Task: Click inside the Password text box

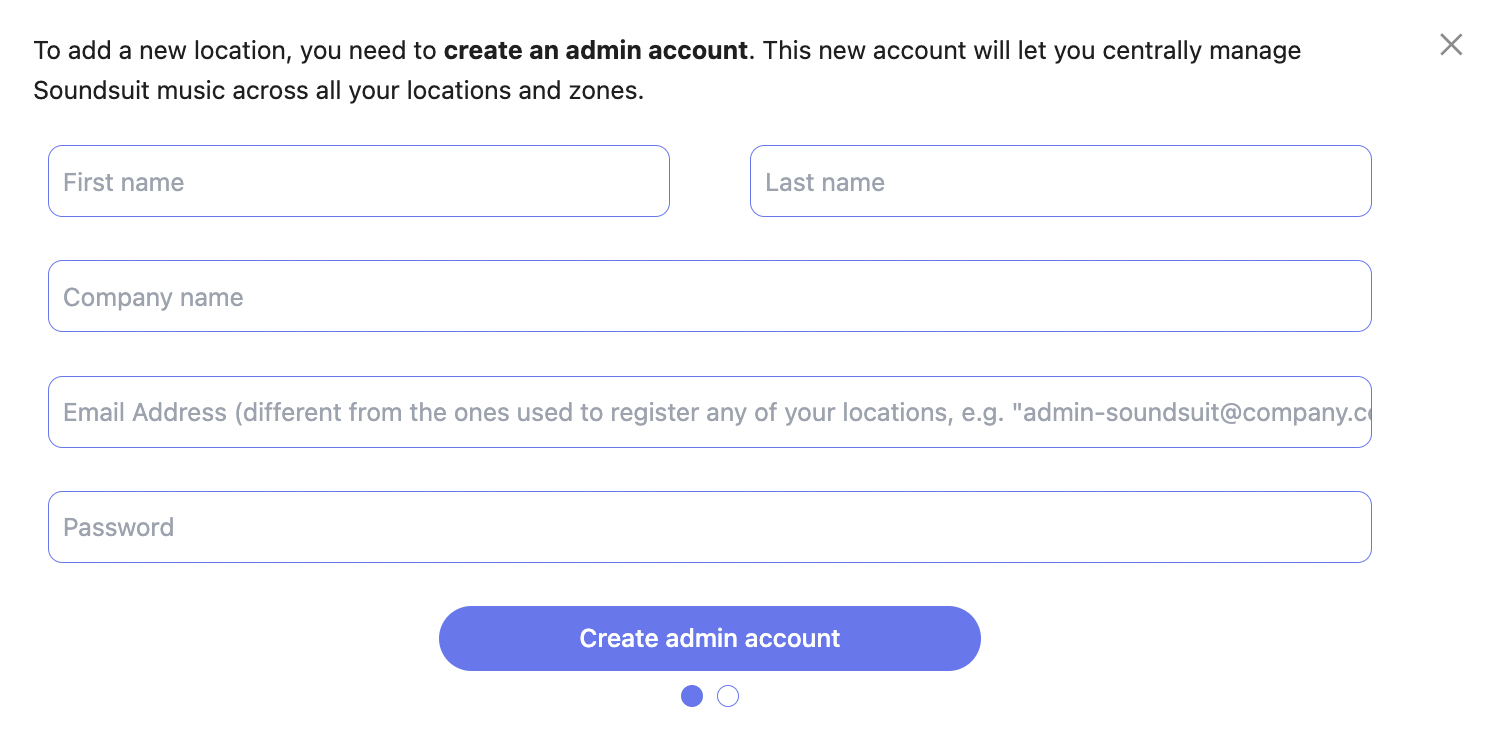Action: [x=709, y=527]
